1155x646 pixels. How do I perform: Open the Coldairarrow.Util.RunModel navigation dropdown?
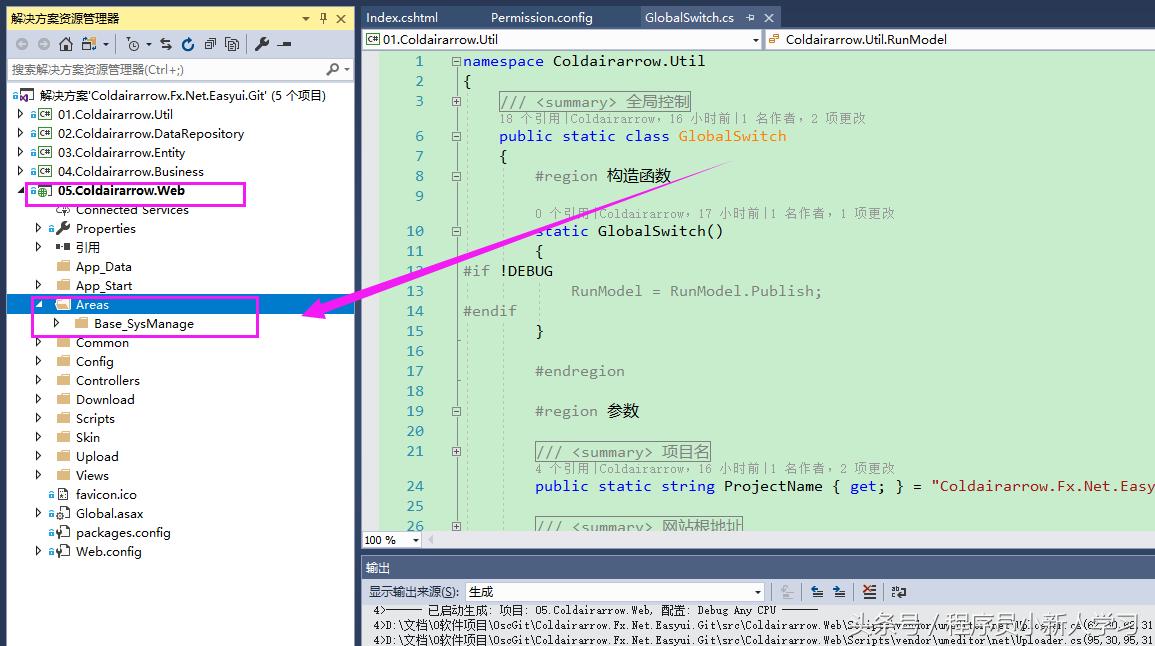pos(950,41)
